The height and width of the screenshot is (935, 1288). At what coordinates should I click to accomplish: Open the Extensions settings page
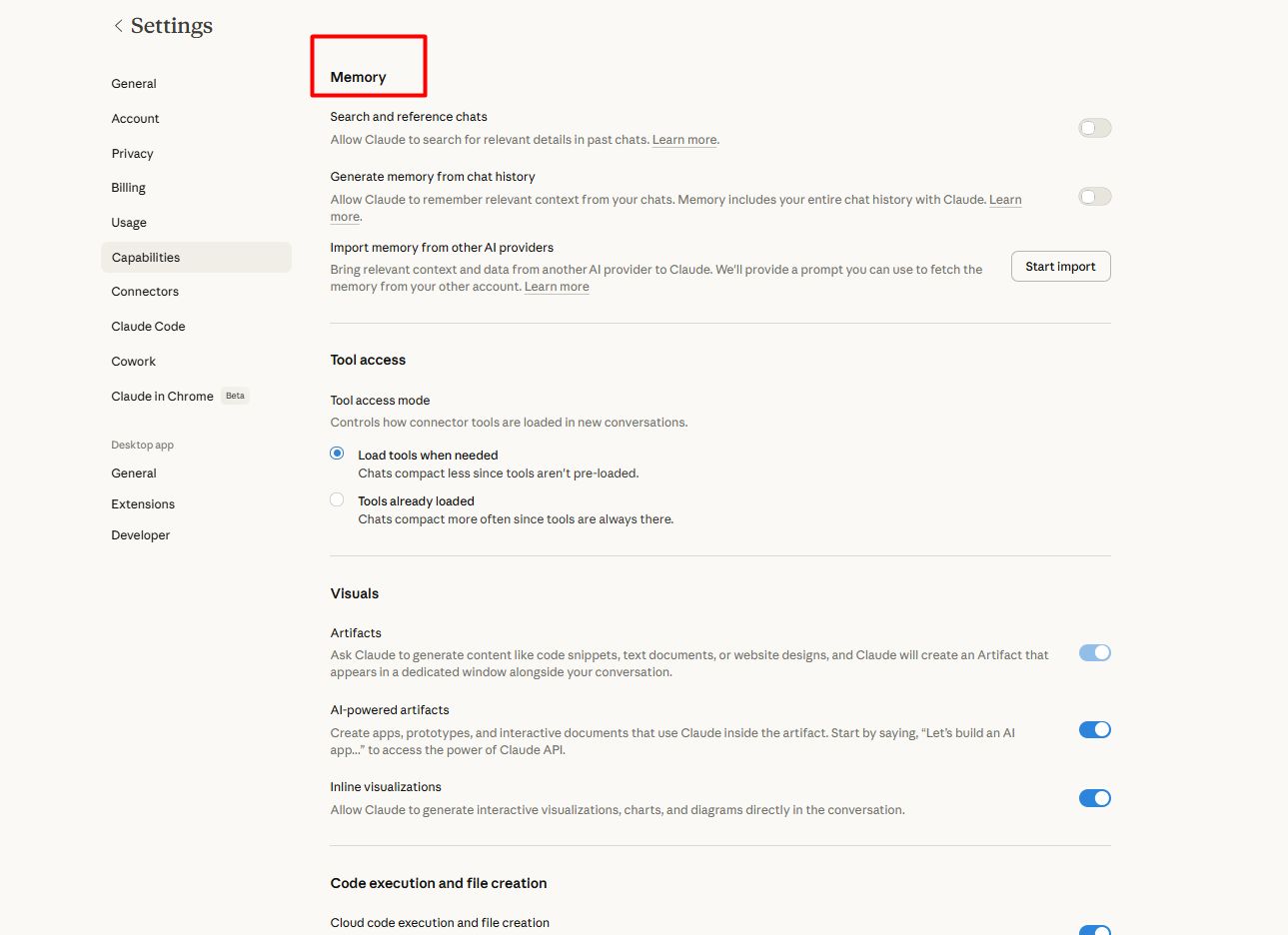143,504
